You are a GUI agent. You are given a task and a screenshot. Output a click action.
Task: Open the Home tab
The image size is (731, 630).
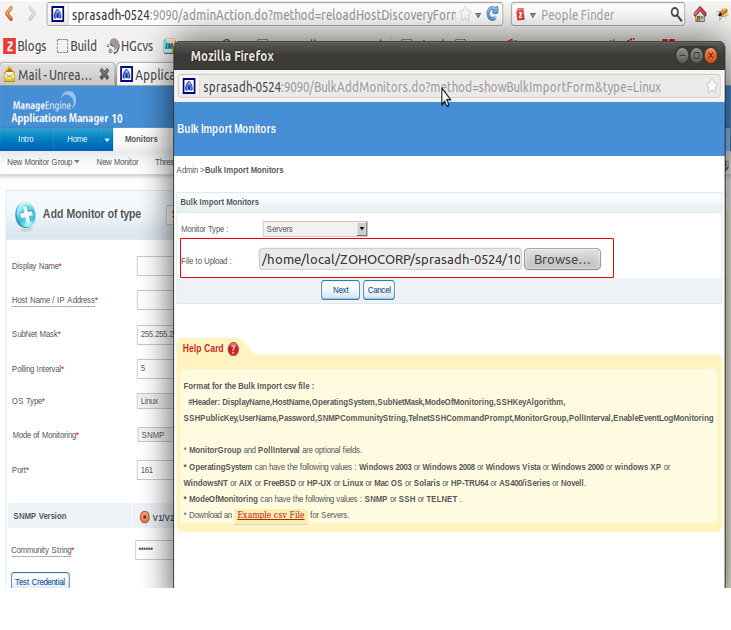point(77,139)
